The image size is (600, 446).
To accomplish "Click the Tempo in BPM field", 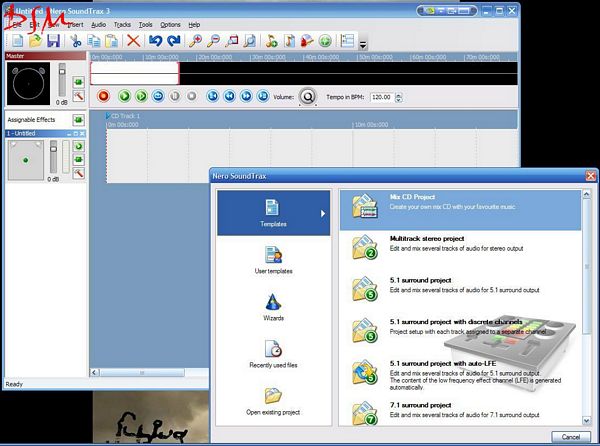I will [x=382, y=97].
